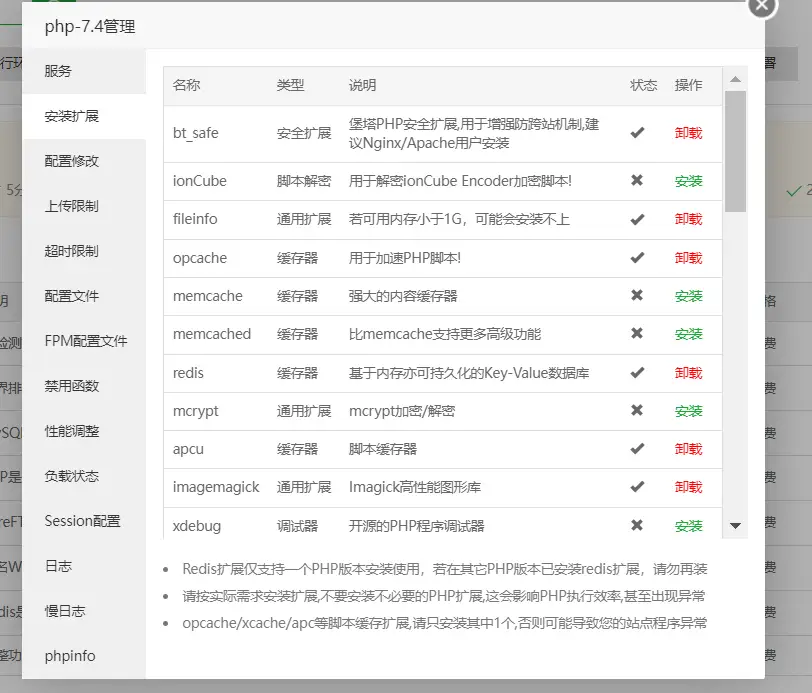The width and height of the screenshot is (812, 693).
Task: Click the X status icon for ionCube
Action: pyautogui.click(x=637, y=181)
